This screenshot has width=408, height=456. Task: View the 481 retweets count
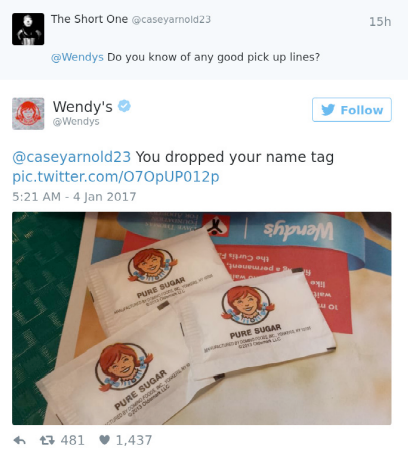click(x=73, y=440)
